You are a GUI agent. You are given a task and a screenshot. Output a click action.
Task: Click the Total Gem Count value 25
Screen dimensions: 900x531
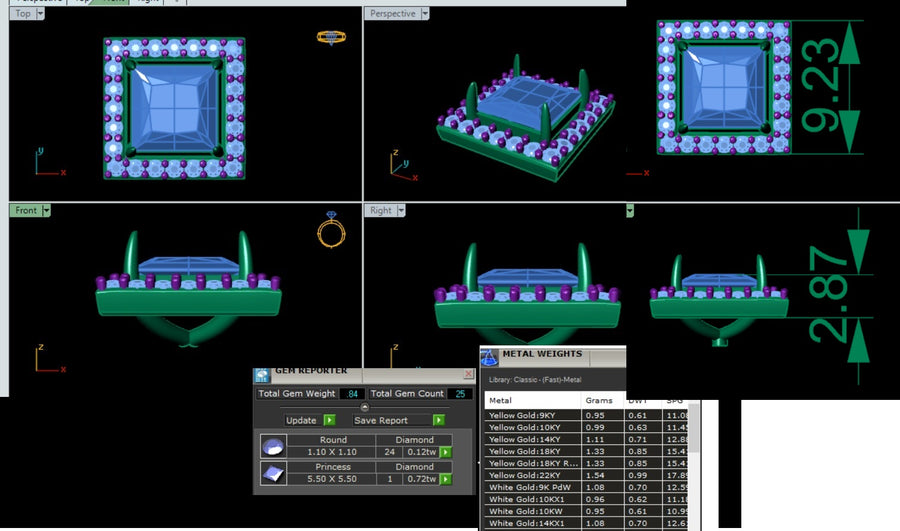click(460, 394)
